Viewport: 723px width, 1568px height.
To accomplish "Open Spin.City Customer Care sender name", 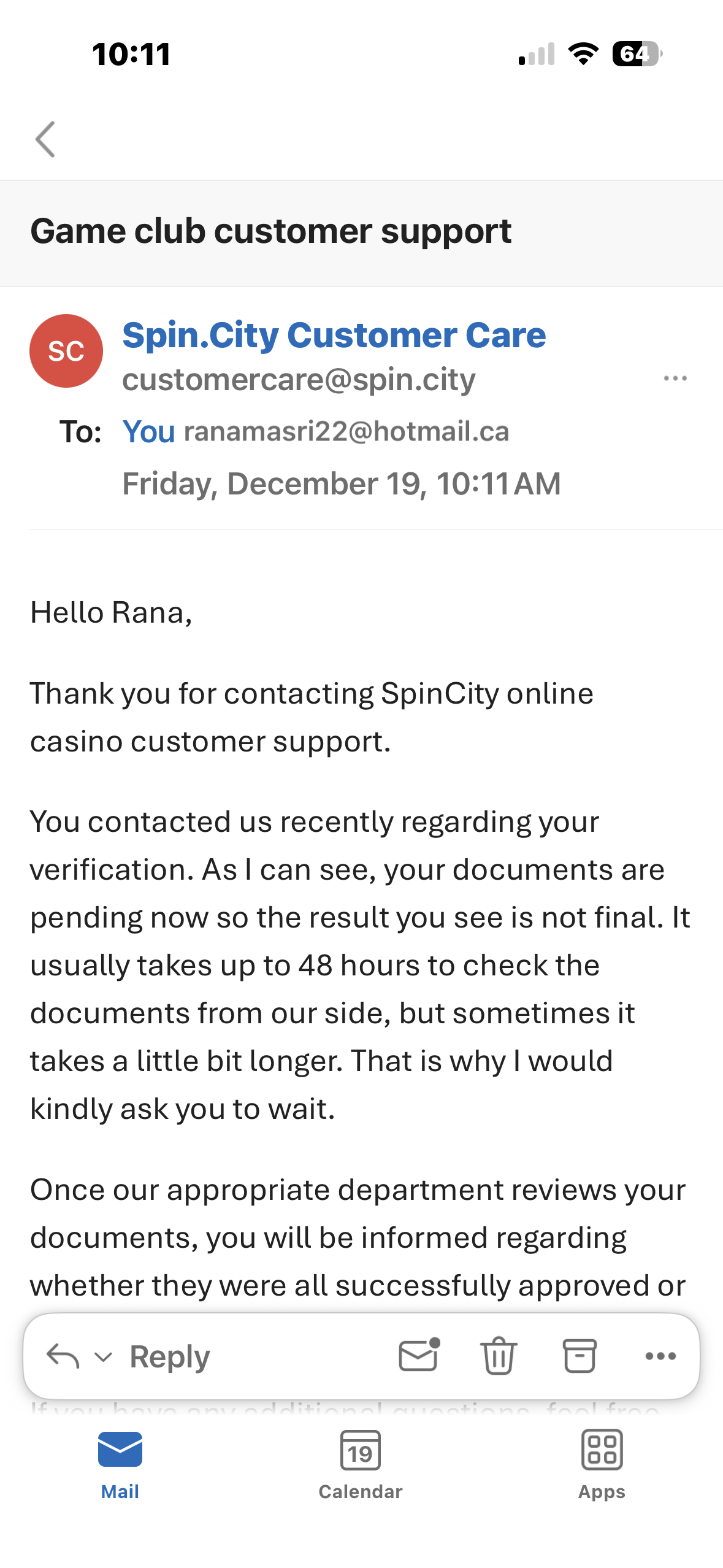I will point(334,335).
